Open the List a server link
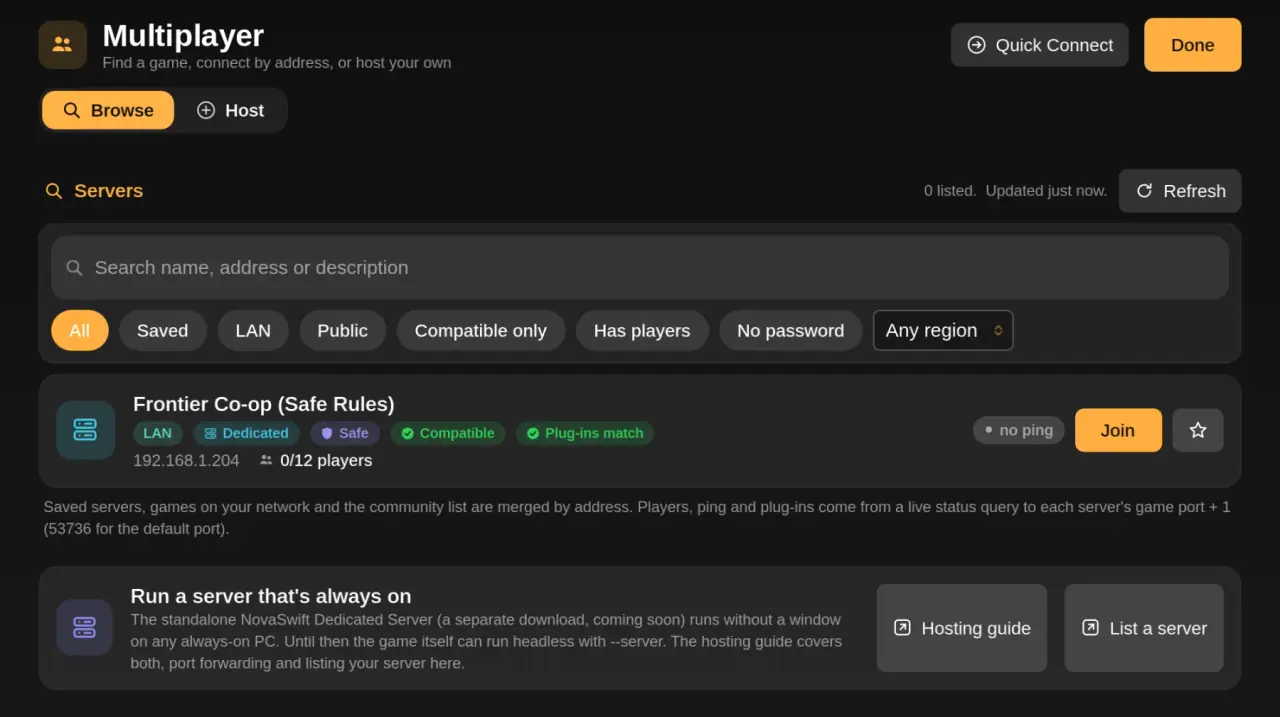 pos(1144,628)
